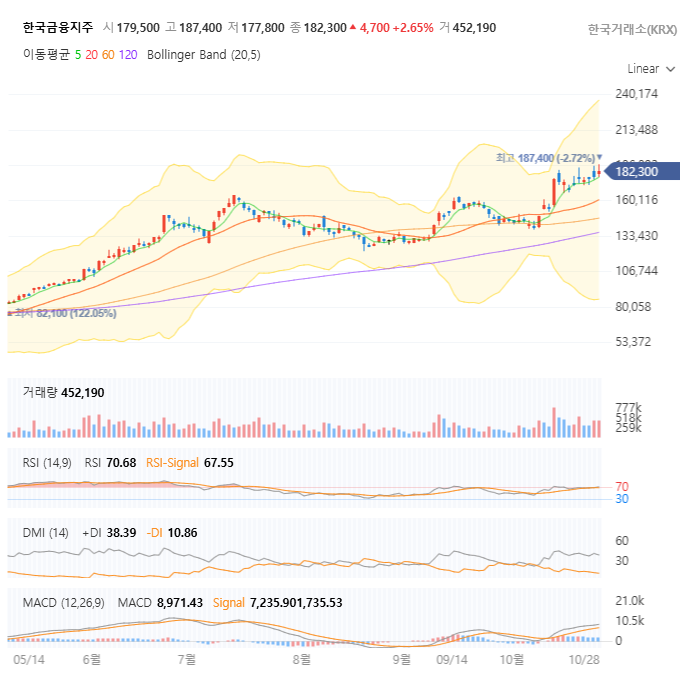Click the 777k volume axis label

(x=628, y=407)
